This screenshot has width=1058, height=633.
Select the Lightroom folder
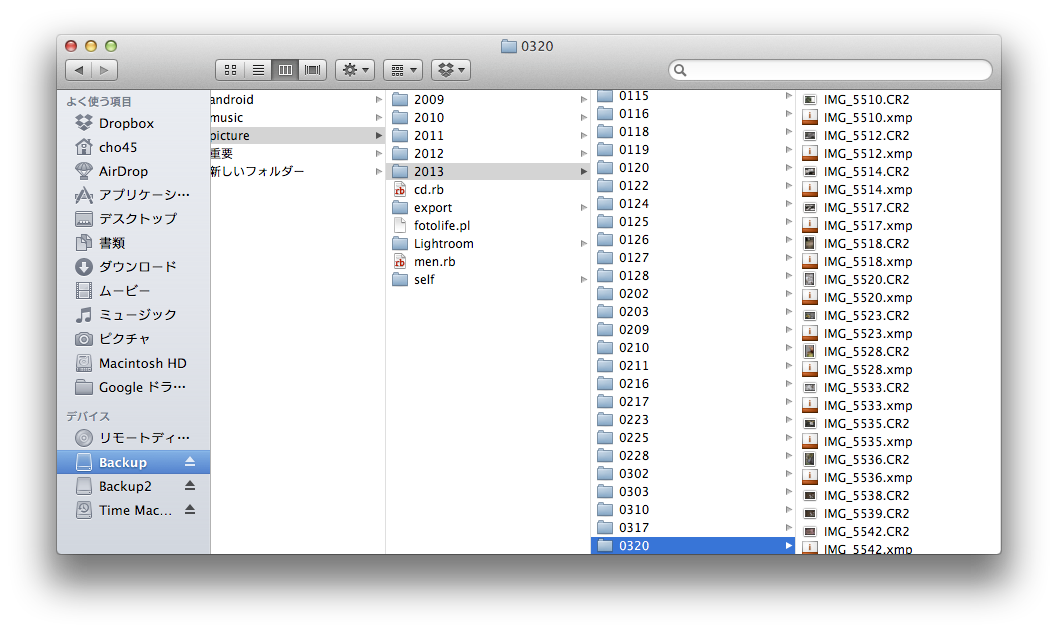(x=443, y=244)
